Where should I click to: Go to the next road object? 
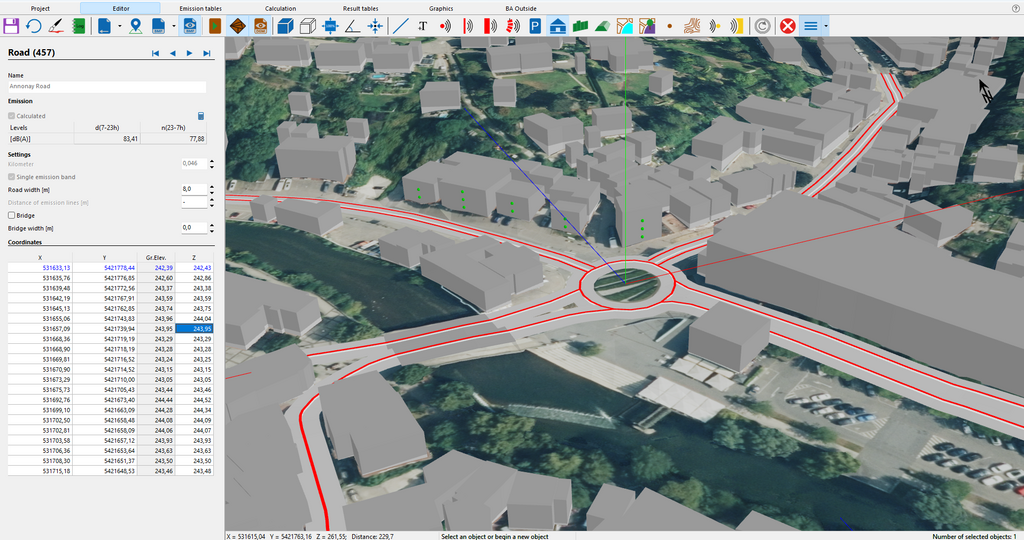point(190,53)
